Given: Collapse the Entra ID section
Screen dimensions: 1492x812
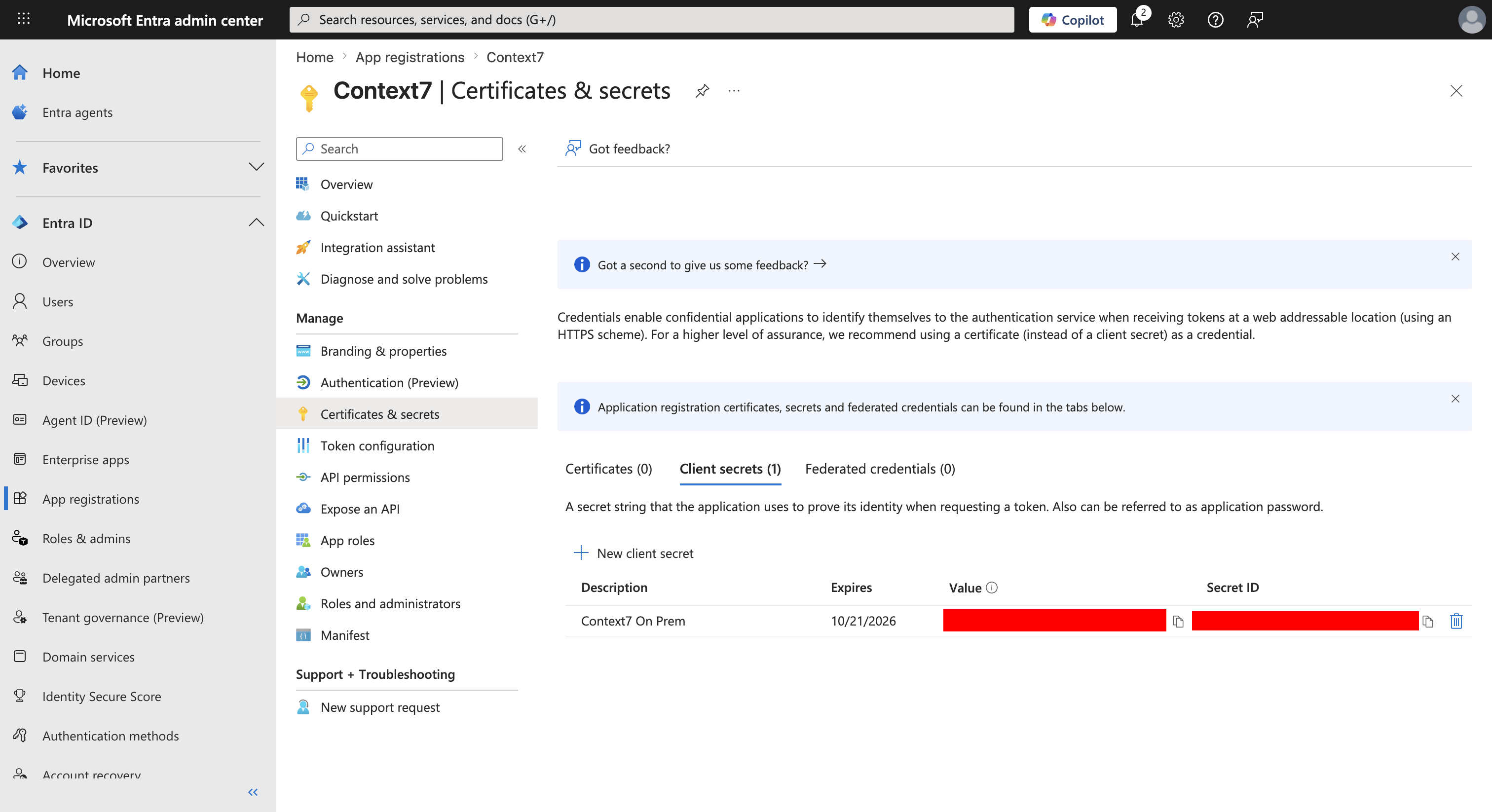Looking at the screenshot, I should 256,223.
